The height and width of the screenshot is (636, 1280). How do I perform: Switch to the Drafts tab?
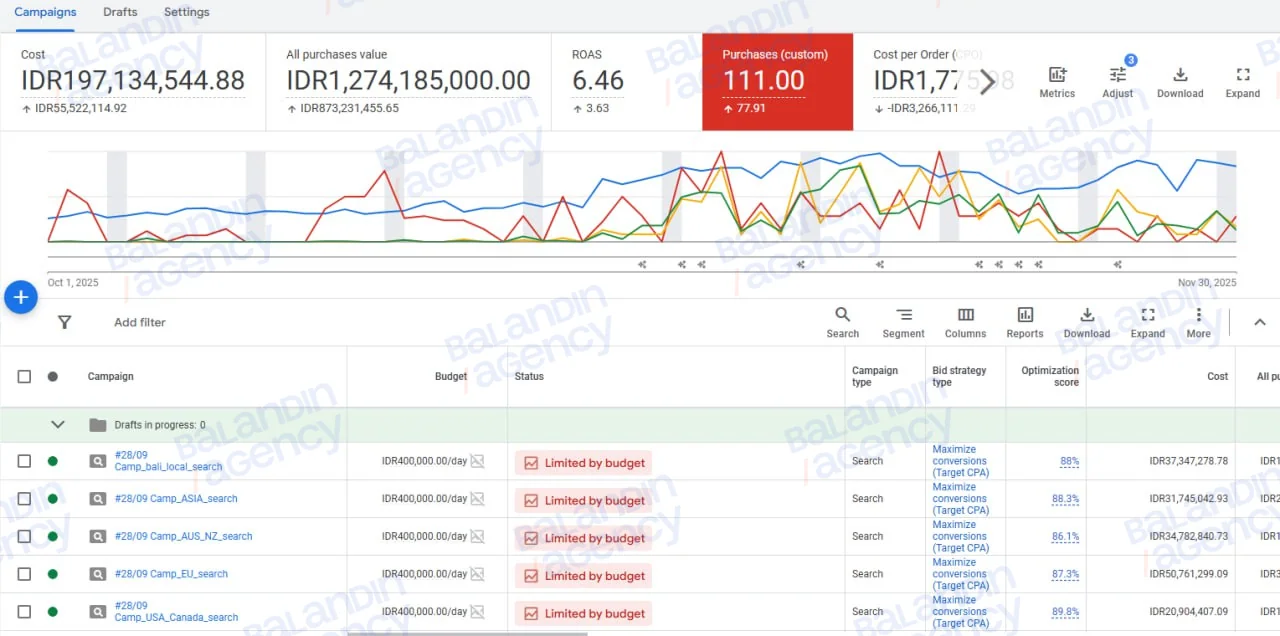click(120, 12)
